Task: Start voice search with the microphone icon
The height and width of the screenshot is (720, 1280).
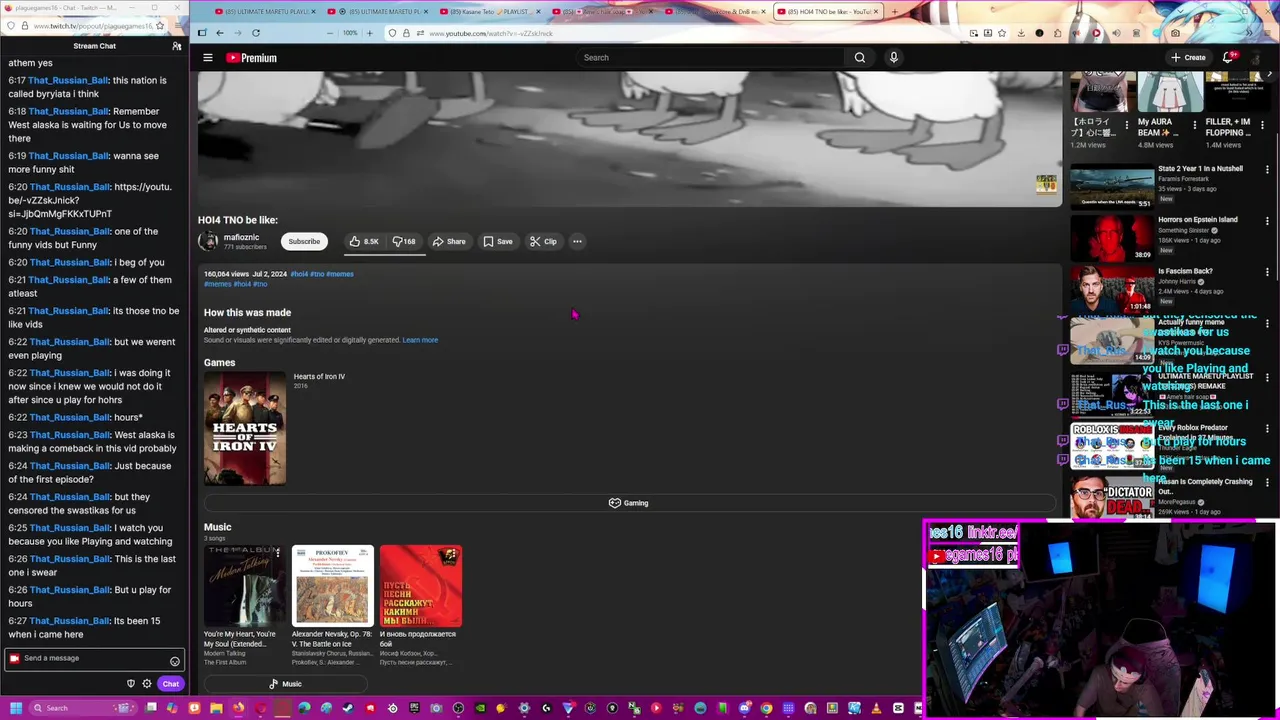Action: pyautogui.click(x=893, y=58)
